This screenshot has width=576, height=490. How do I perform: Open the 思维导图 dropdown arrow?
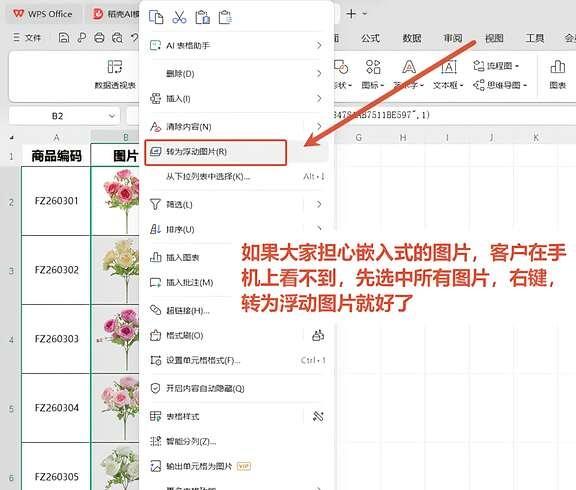coord(525,86)
